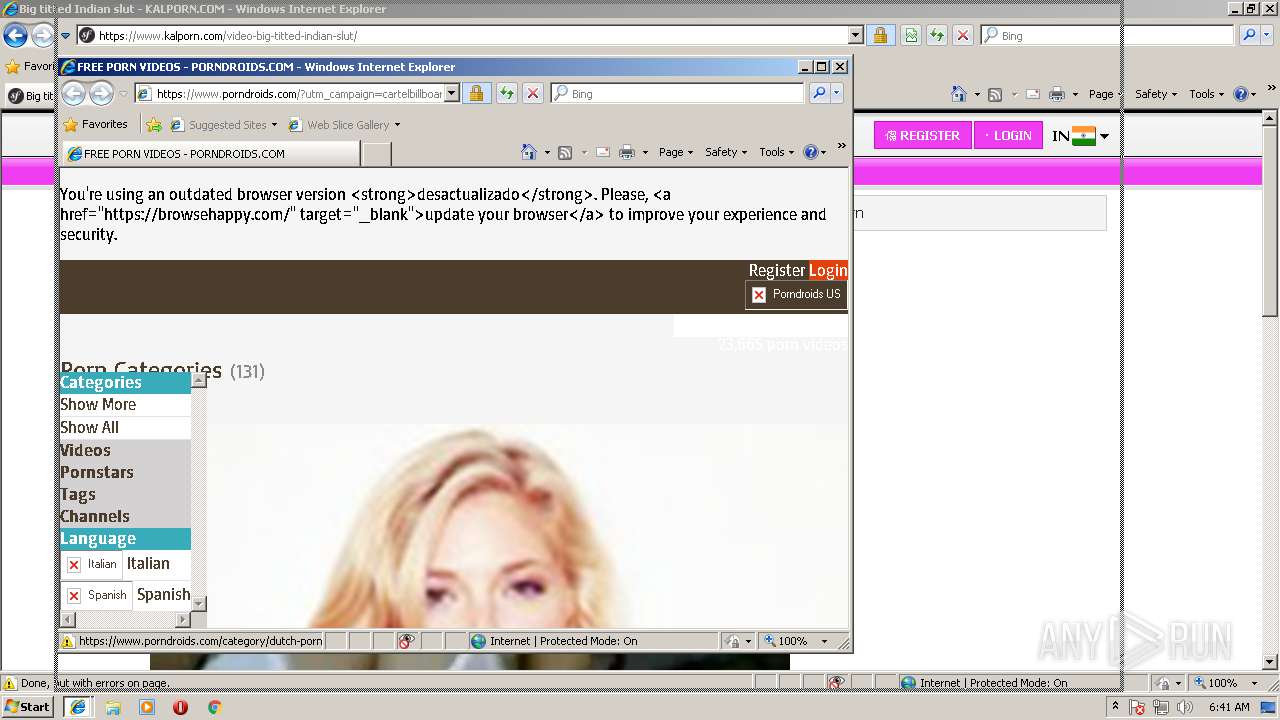Click pop-up blocker icon in front status bar
Viewport: 1280px width, 720px height.
click(406, 641)
